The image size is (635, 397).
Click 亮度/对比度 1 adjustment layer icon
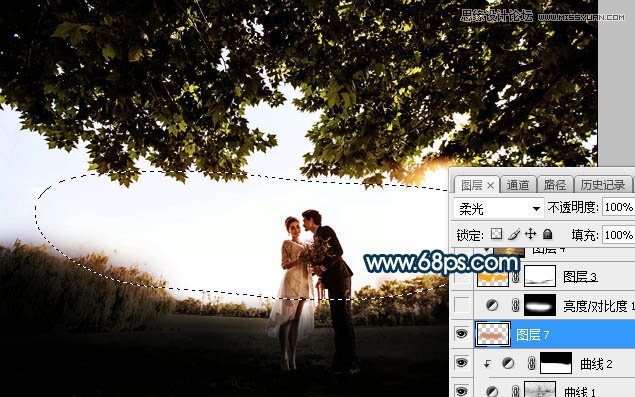(x=492, y=305)
